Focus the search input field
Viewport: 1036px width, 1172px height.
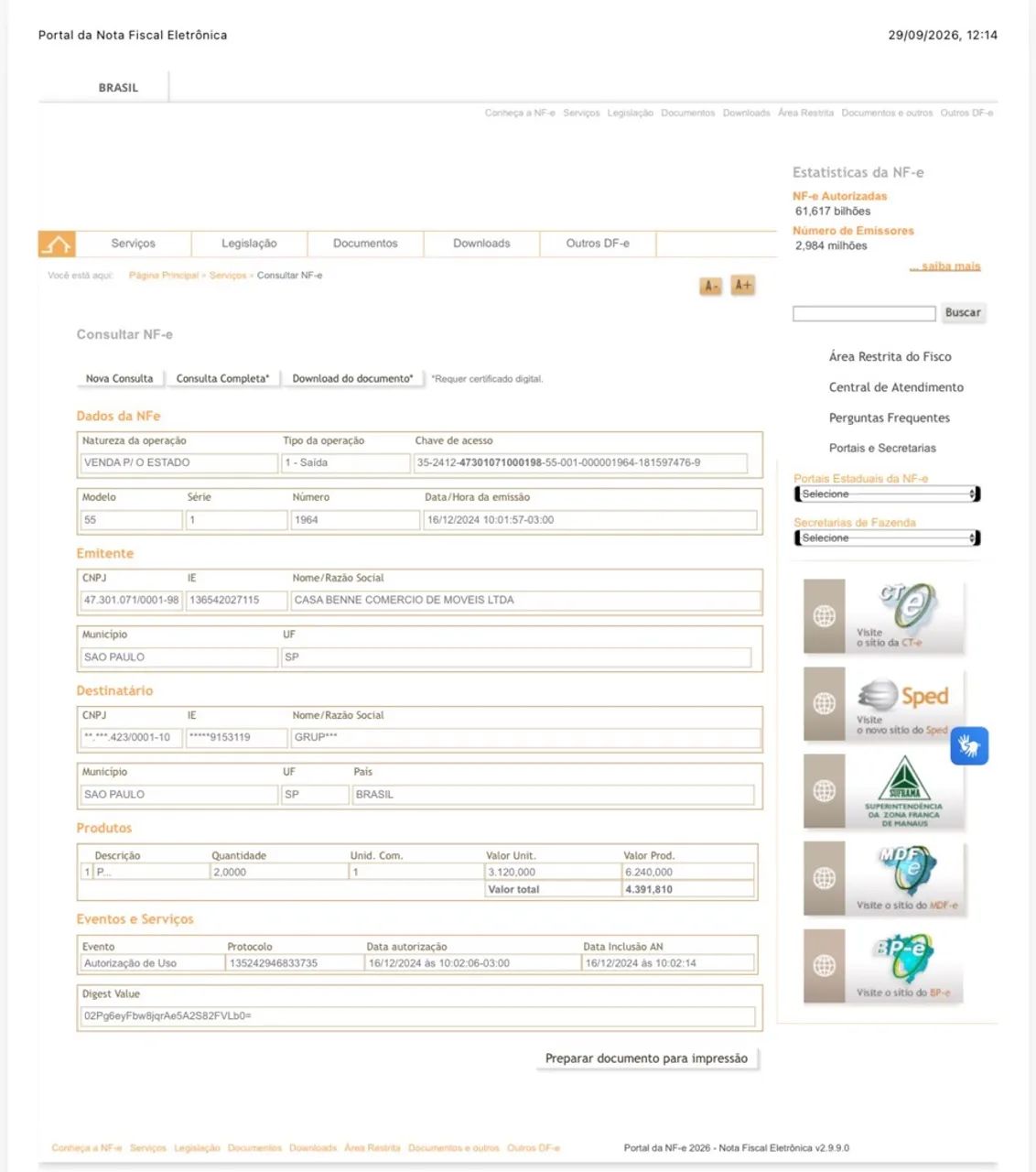pyautogui.click(x=864, y=314)
